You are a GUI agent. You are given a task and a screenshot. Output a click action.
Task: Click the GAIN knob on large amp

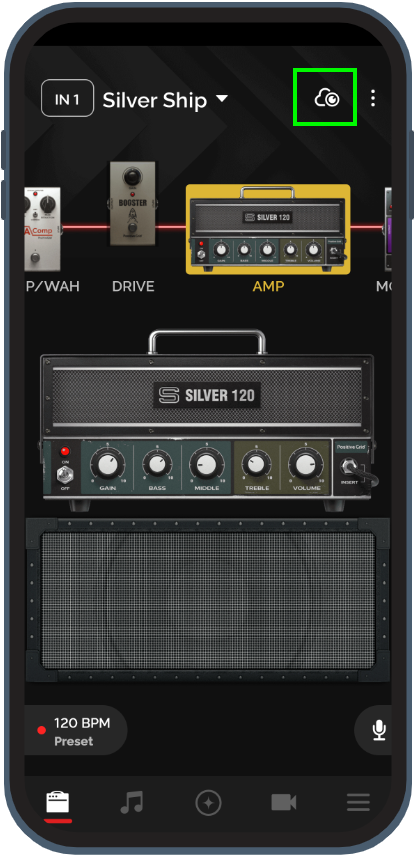(x=107, y=465)
